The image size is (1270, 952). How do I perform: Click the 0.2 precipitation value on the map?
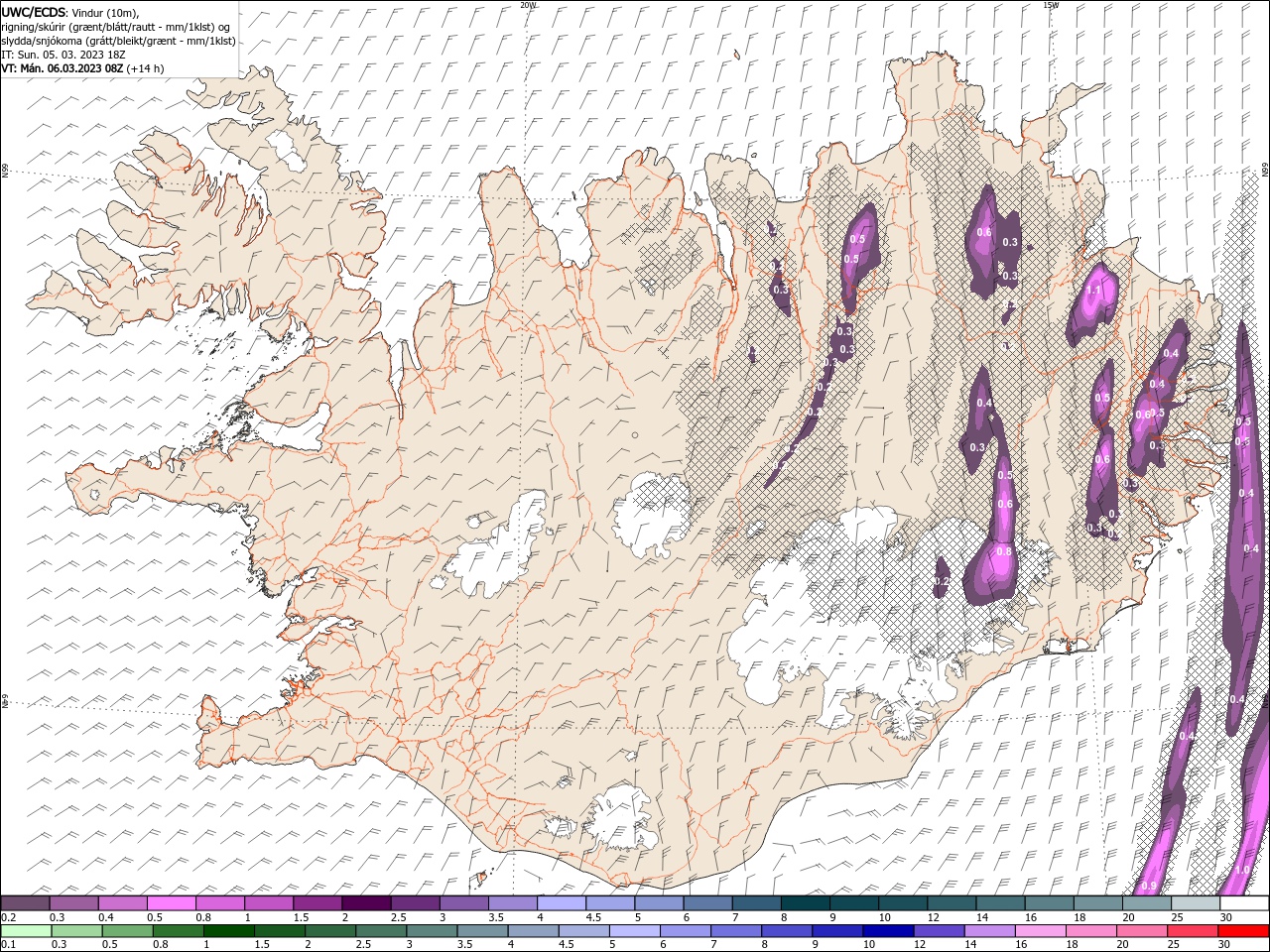coord(943,580)
